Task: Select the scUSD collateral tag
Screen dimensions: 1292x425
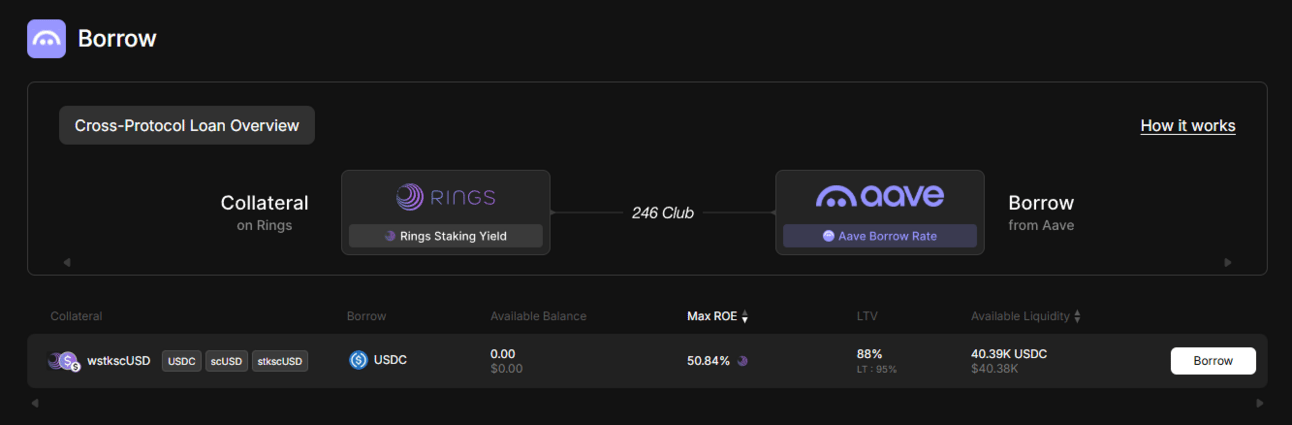Action: click(x=227, y=361)
